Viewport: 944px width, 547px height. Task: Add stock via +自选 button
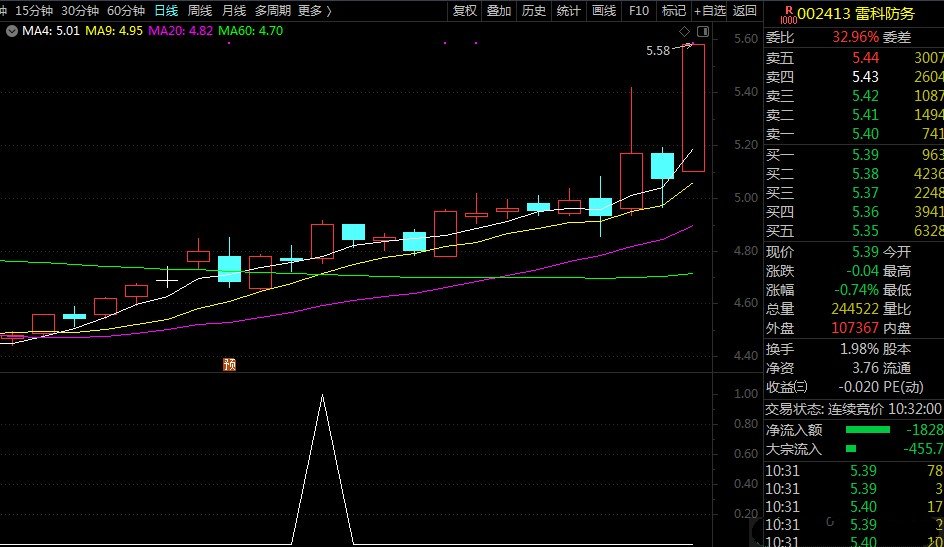[x=708, y=11]
